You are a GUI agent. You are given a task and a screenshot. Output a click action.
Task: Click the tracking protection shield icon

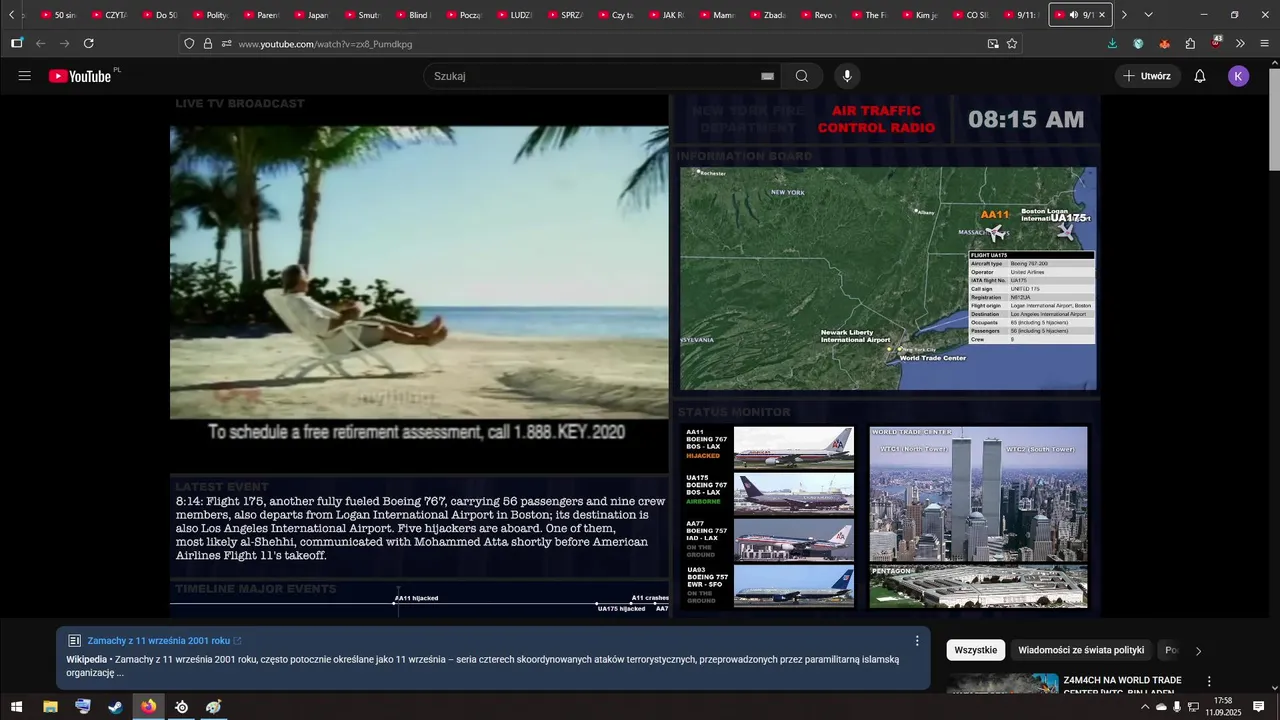click(x=189, y=44)
